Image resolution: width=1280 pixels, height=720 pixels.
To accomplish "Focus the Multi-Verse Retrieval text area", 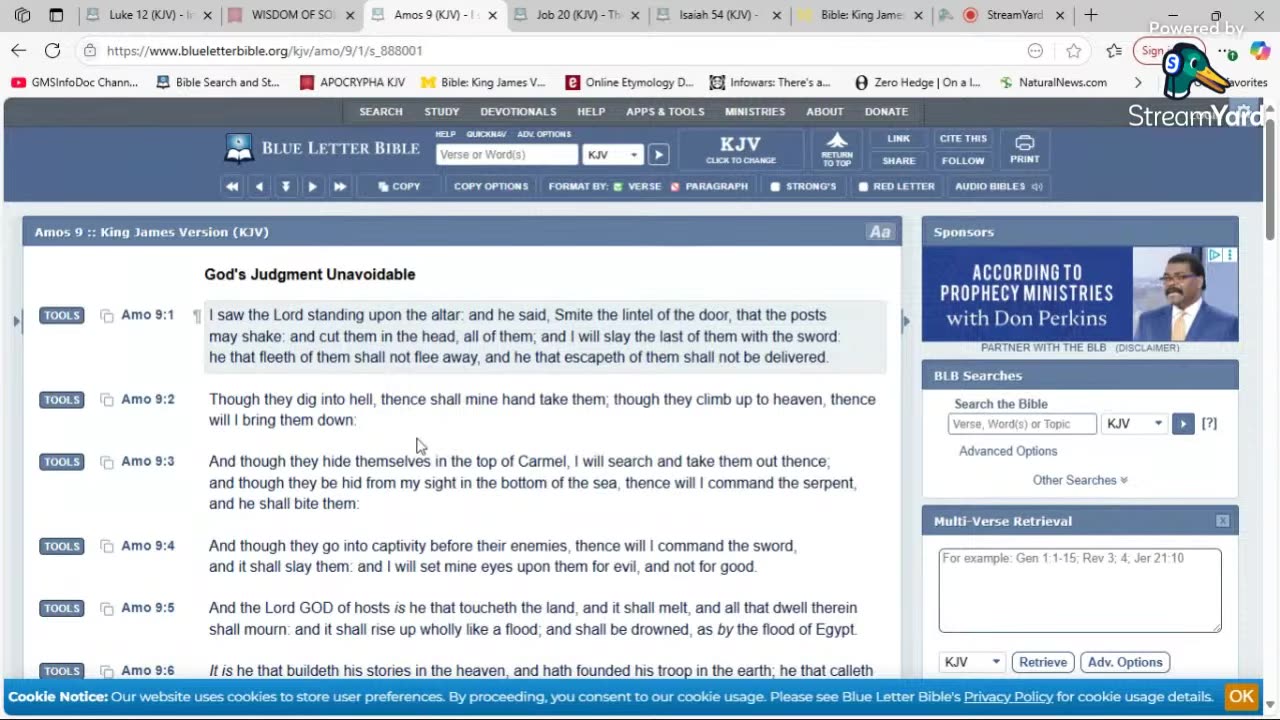I will (x=1080, y=590).
